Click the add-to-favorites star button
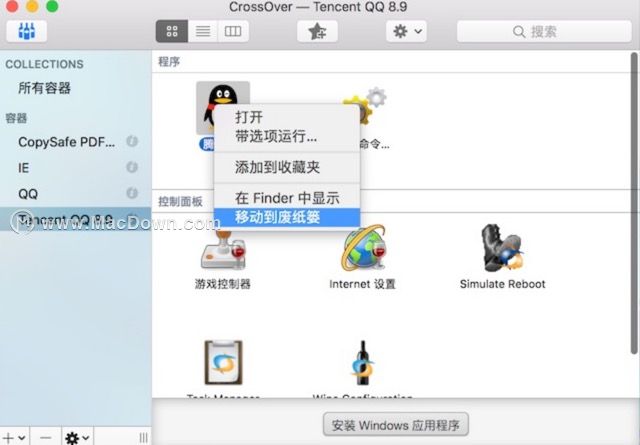The width and height of the screenshot is (640, 445). 317,31
